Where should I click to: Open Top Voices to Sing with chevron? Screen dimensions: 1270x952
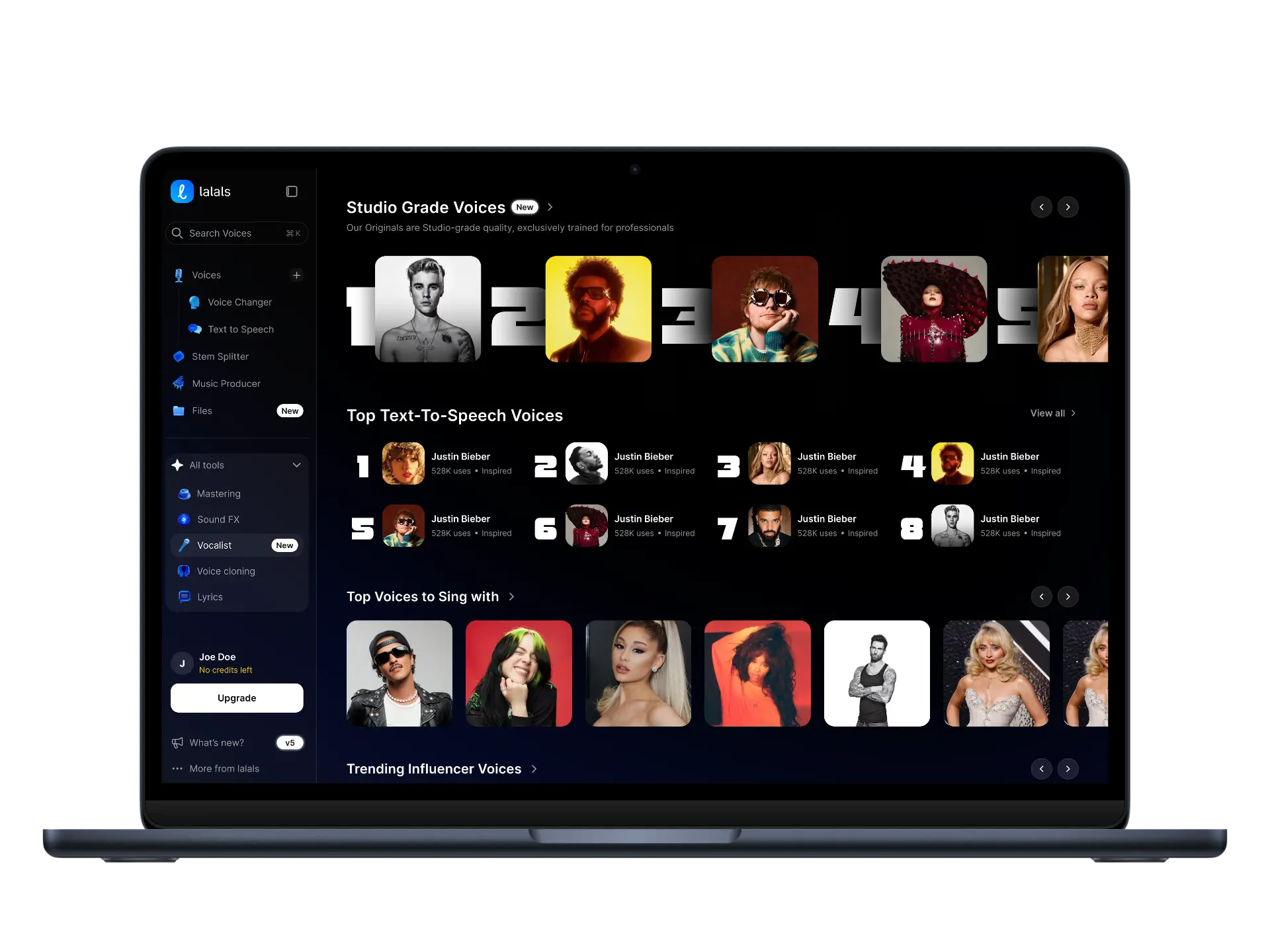coord(511,596)
